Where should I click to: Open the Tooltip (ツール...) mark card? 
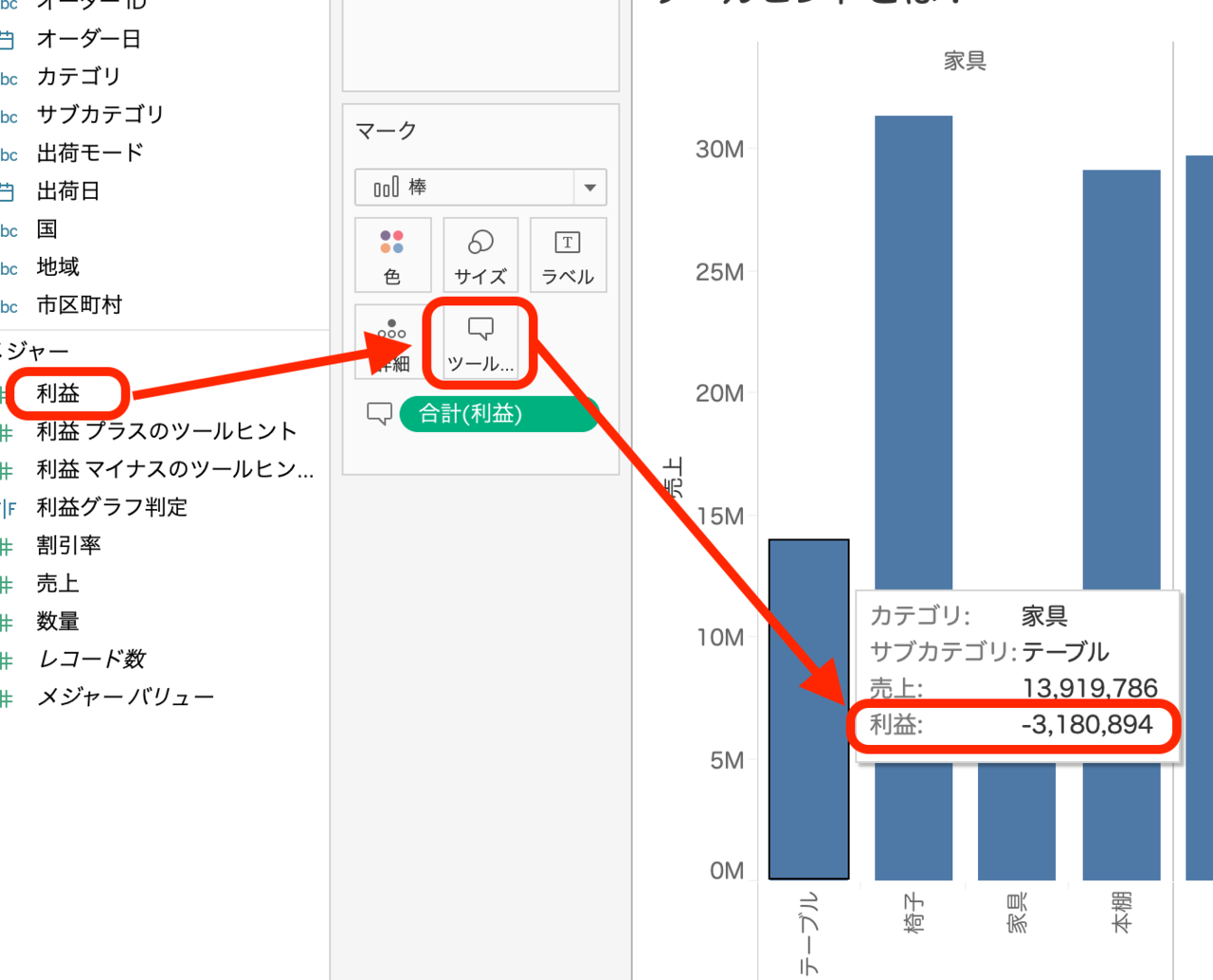(x=480, y=342)
